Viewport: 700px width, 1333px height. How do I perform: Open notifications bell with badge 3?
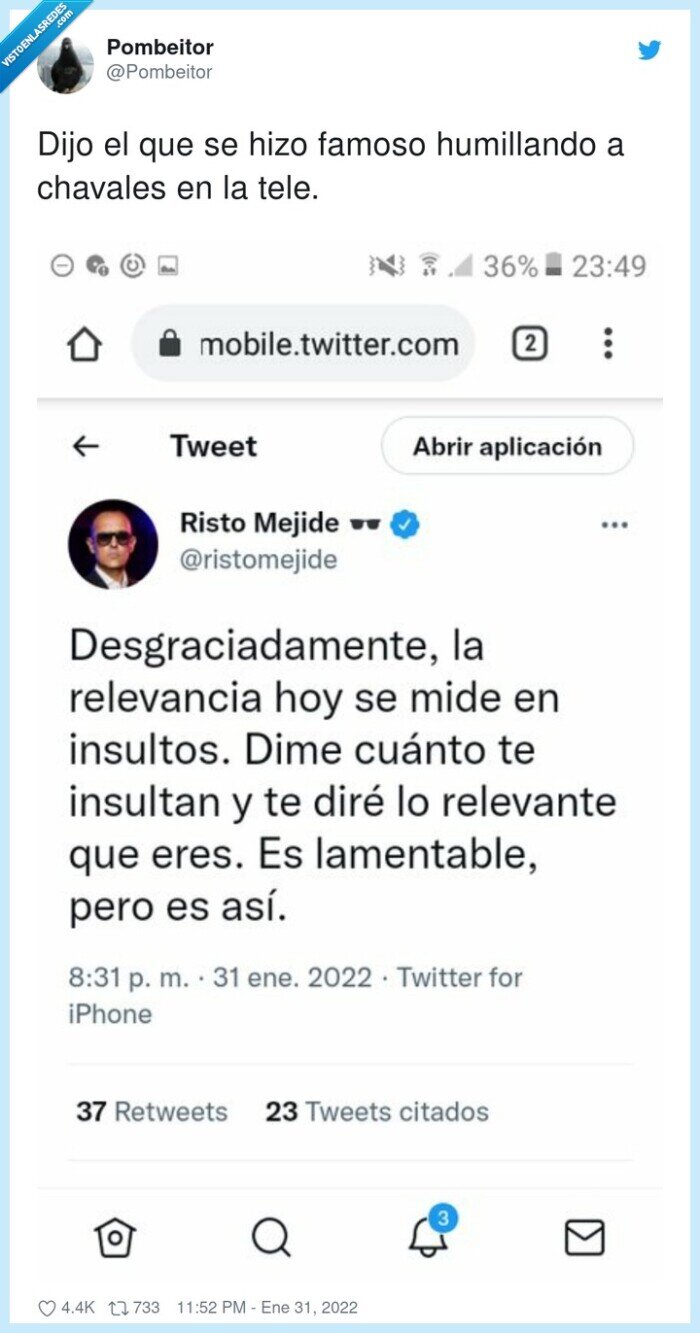pos(428,1240)
